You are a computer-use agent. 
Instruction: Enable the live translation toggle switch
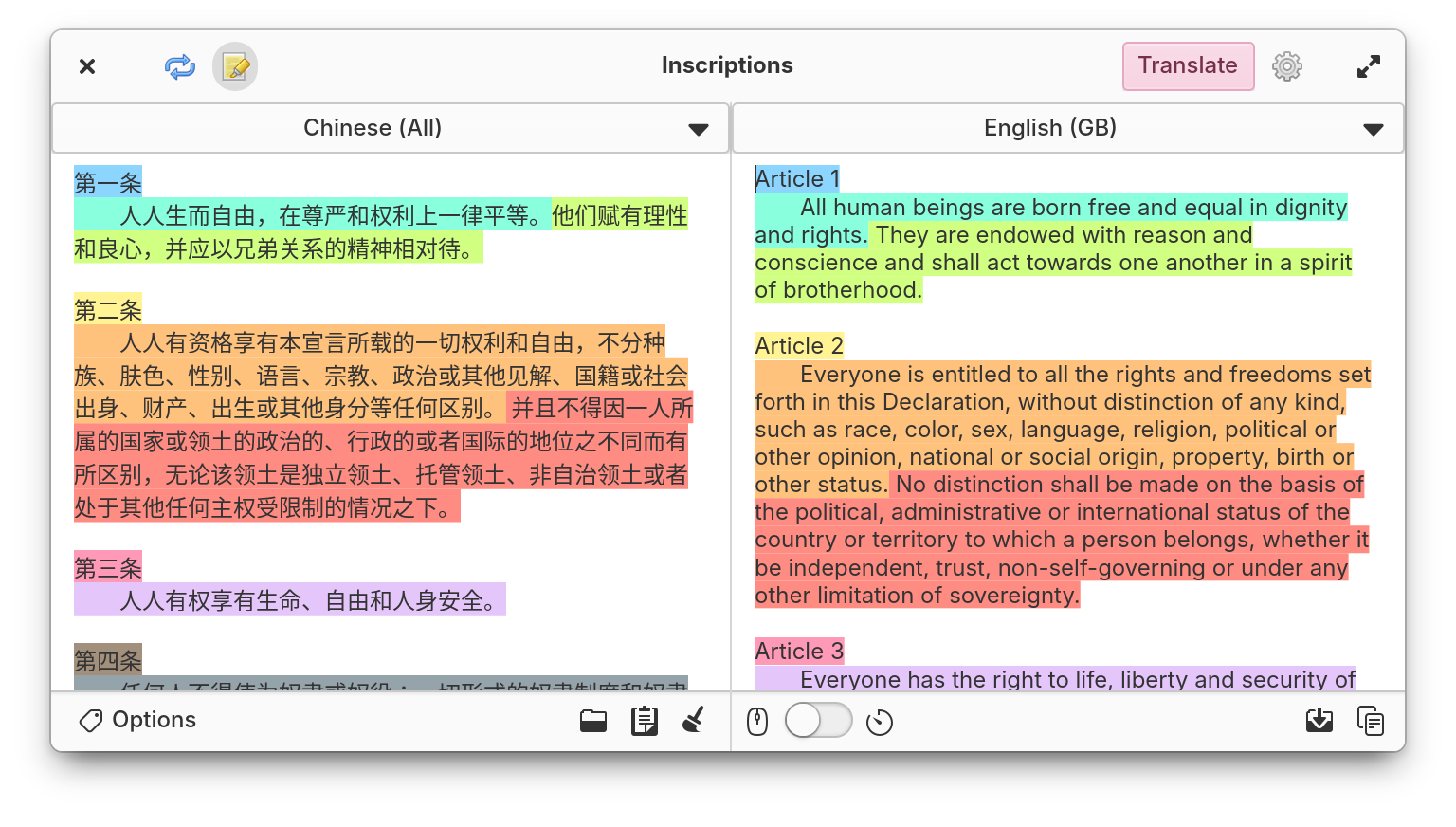pyautogui.click(x=818, y=721)
